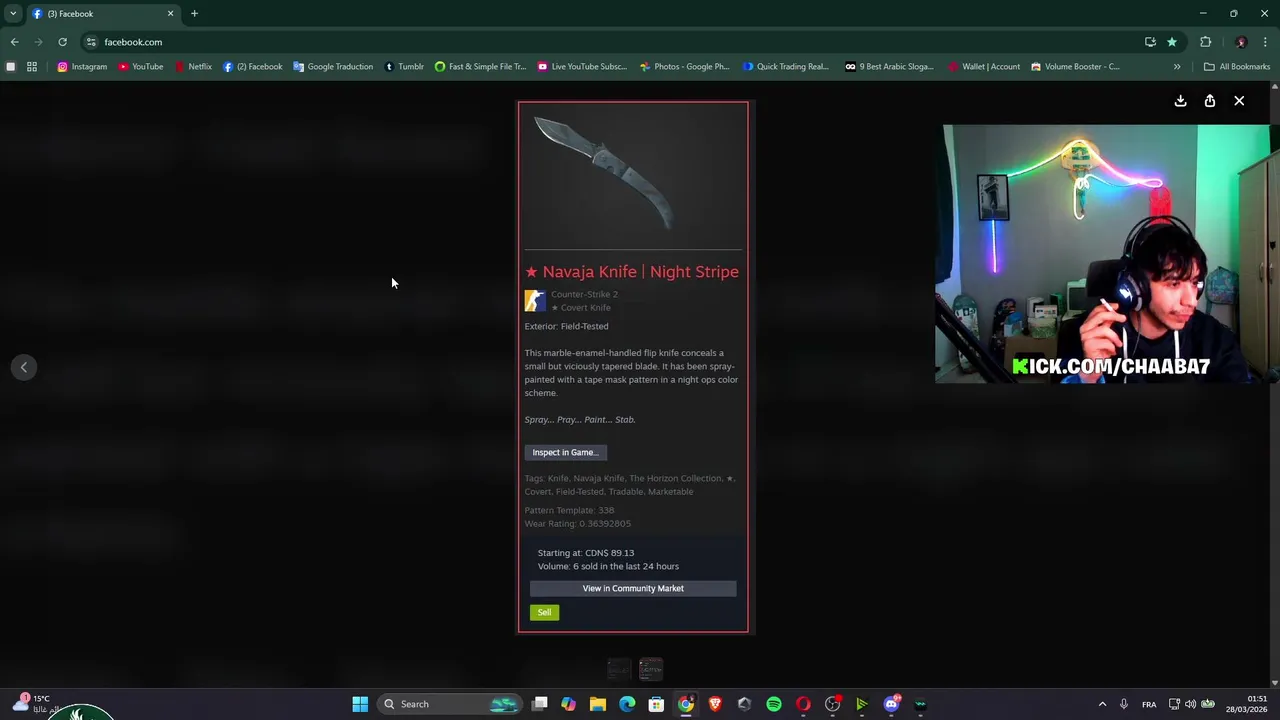The width and height of the screenshot is (1280, 720).
Task: Click the Navaja knife item image
Action: [x=603, y=172]
